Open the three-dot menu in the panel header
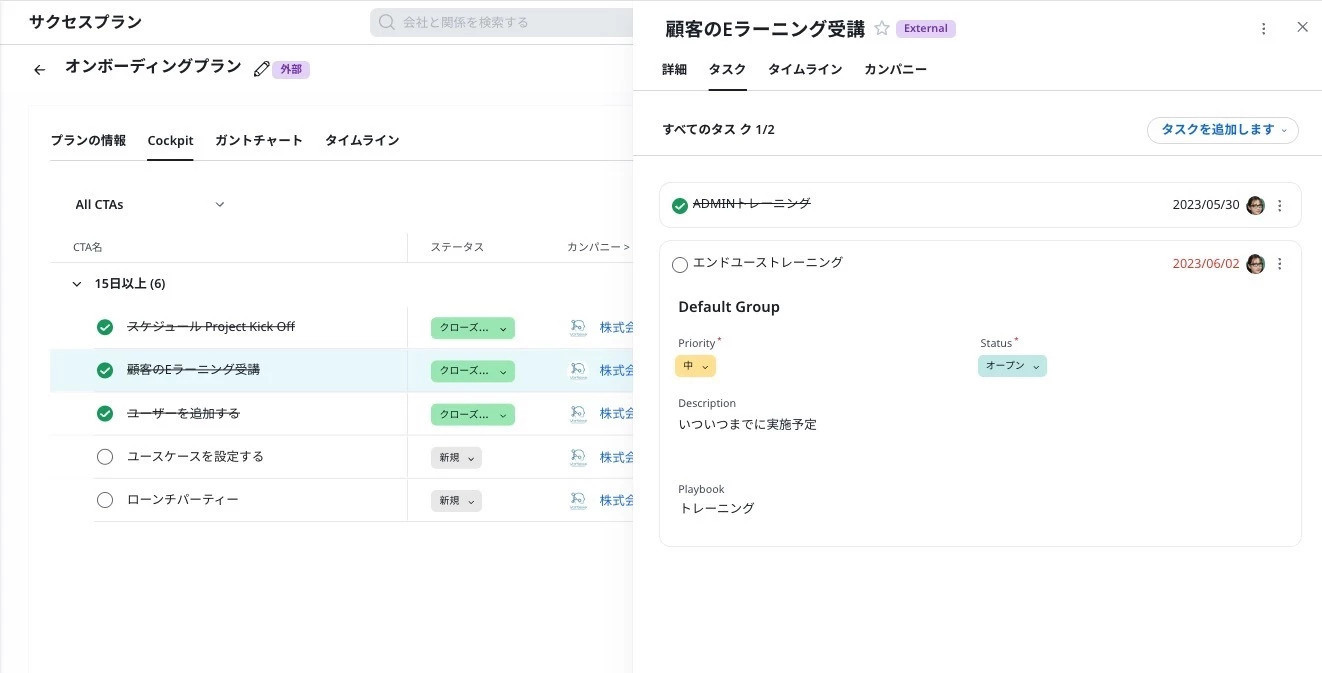This screenshot has height=673, width=1322. pos(1264,29)
